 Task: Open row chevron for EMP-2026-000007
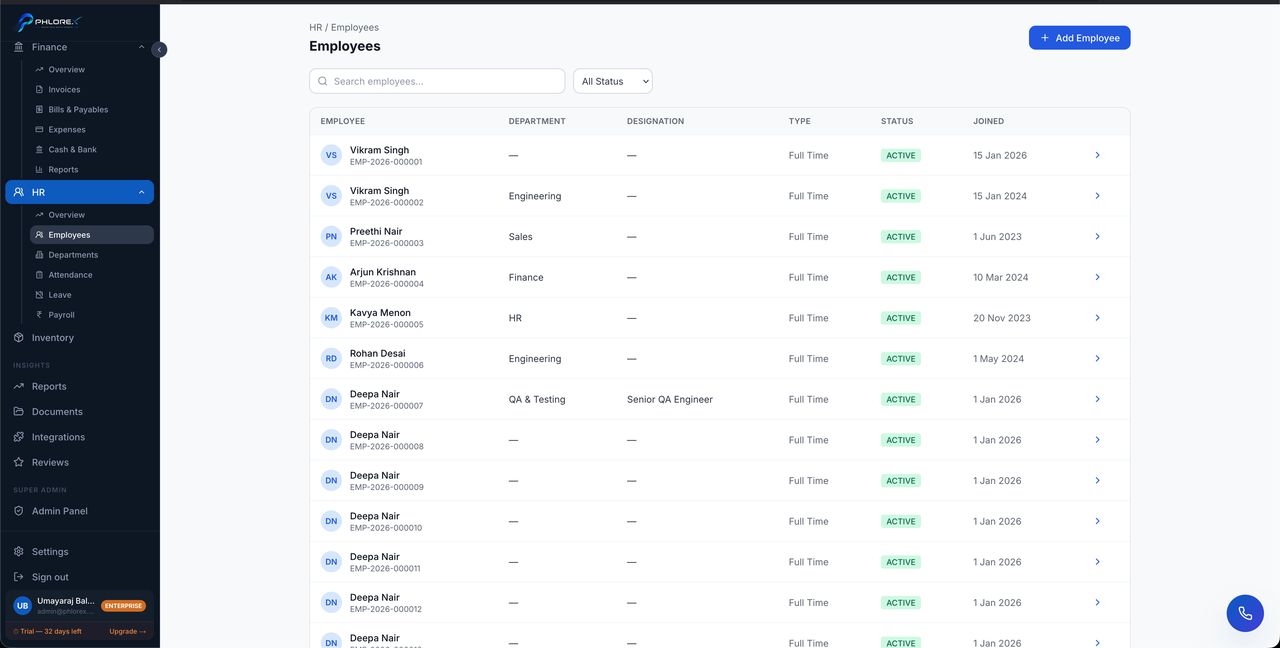[1097, 399]
